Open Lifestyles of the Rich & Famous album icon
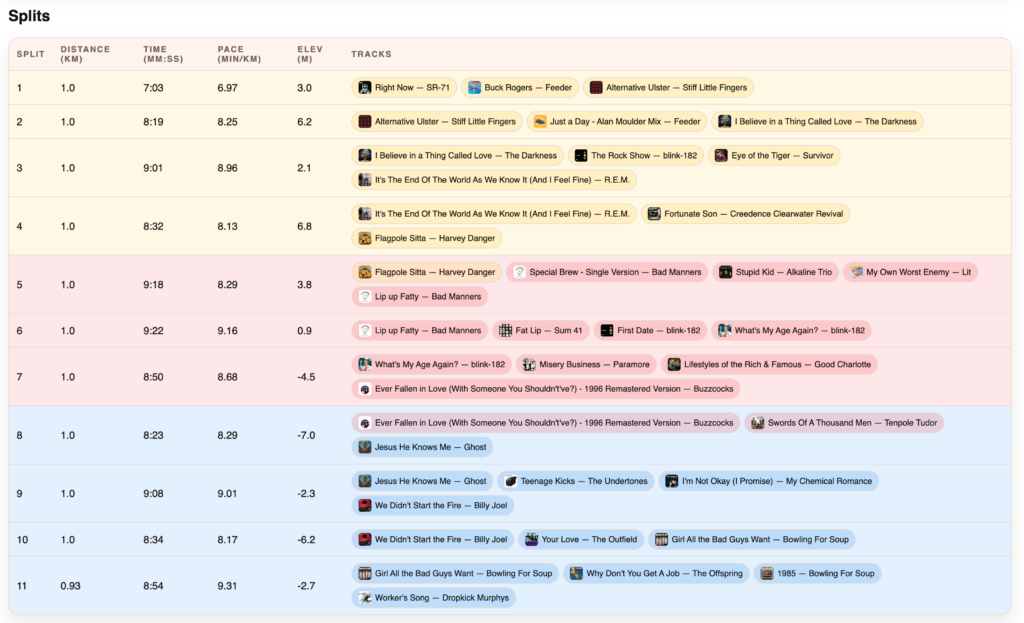1024x623 pixels. 674,364
